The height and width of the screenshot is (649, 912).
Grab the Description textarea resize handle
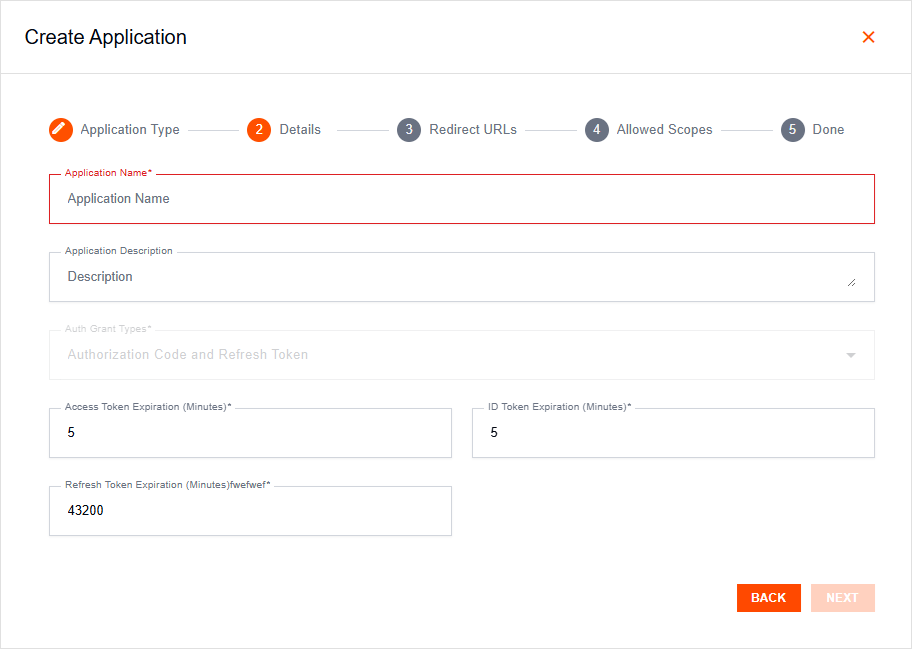tap(852, 283)
